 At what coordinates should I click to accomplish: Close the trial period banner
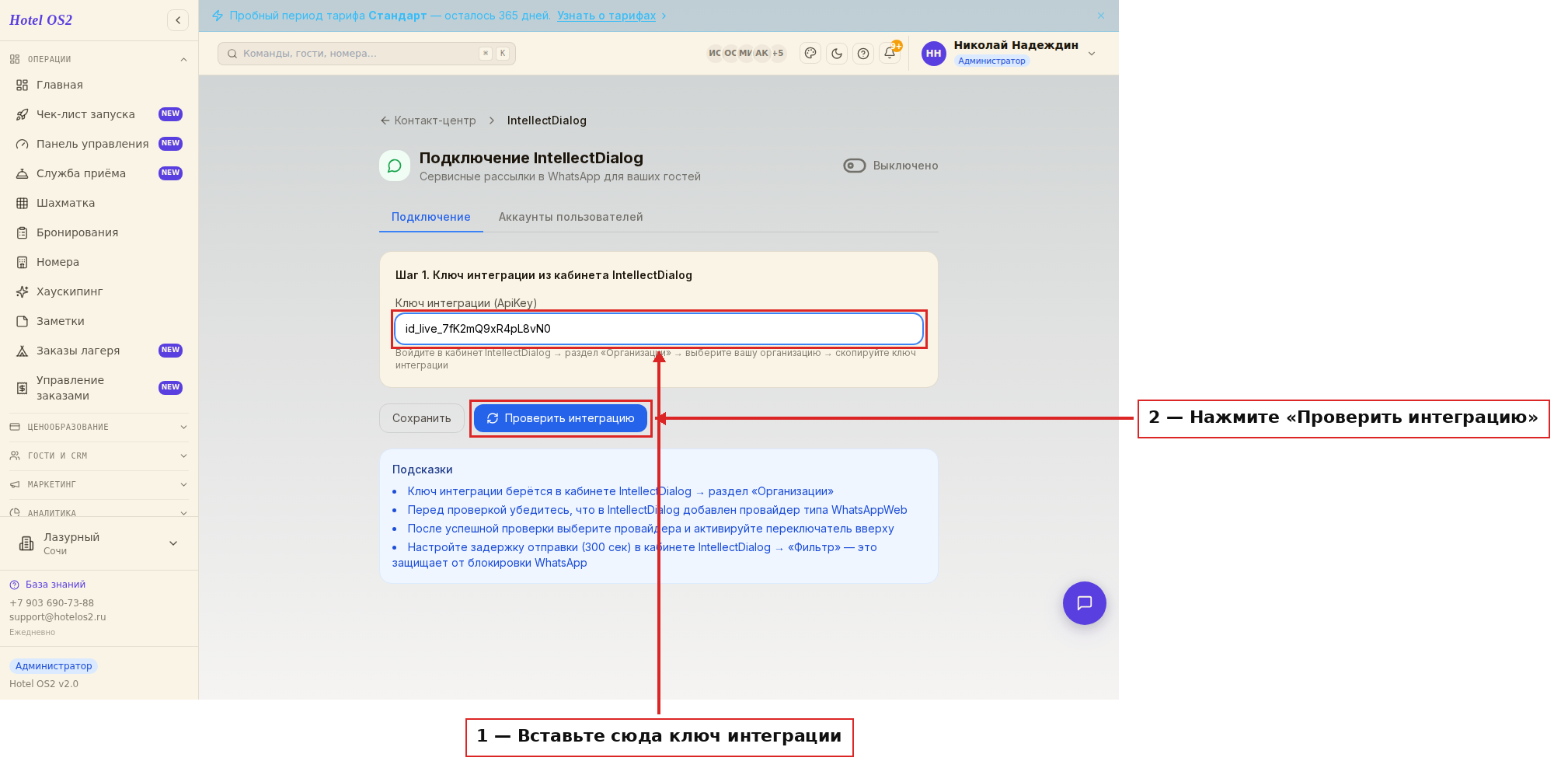tap(1101, 16)
